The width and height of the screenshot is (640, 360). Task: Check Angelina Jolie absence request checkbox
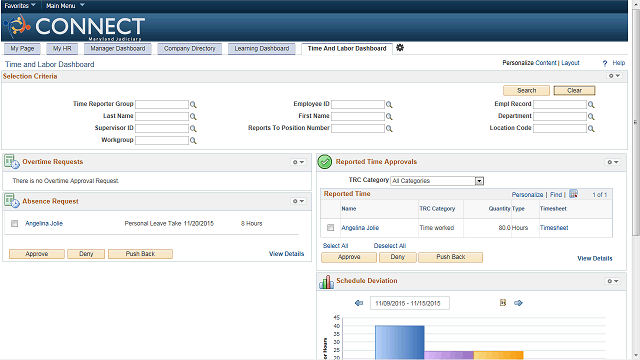coord(15,224)
